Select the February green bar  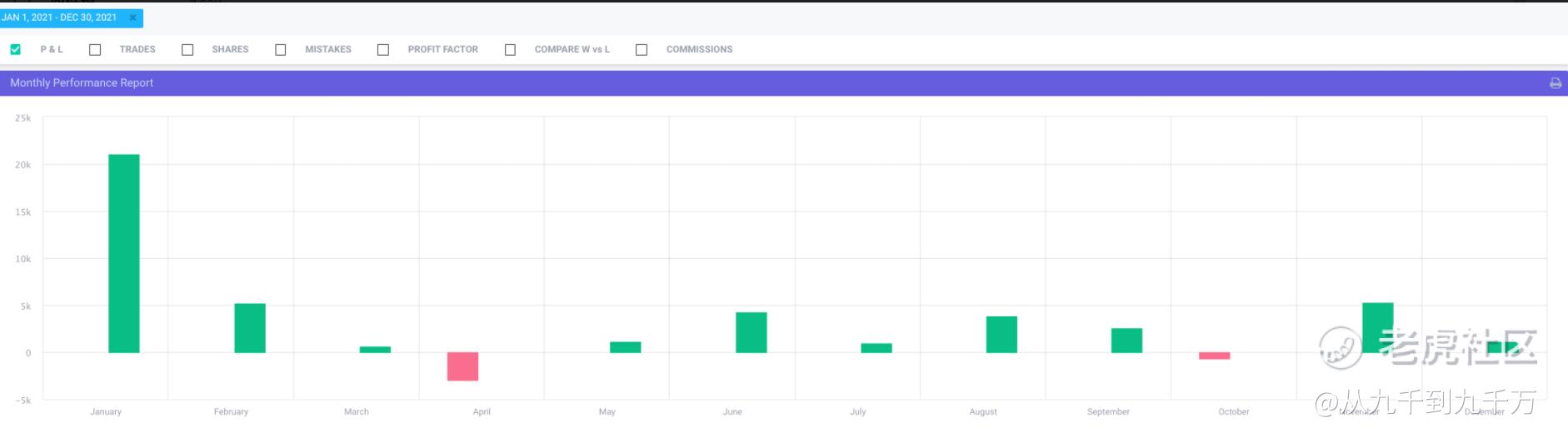point(250,328)
